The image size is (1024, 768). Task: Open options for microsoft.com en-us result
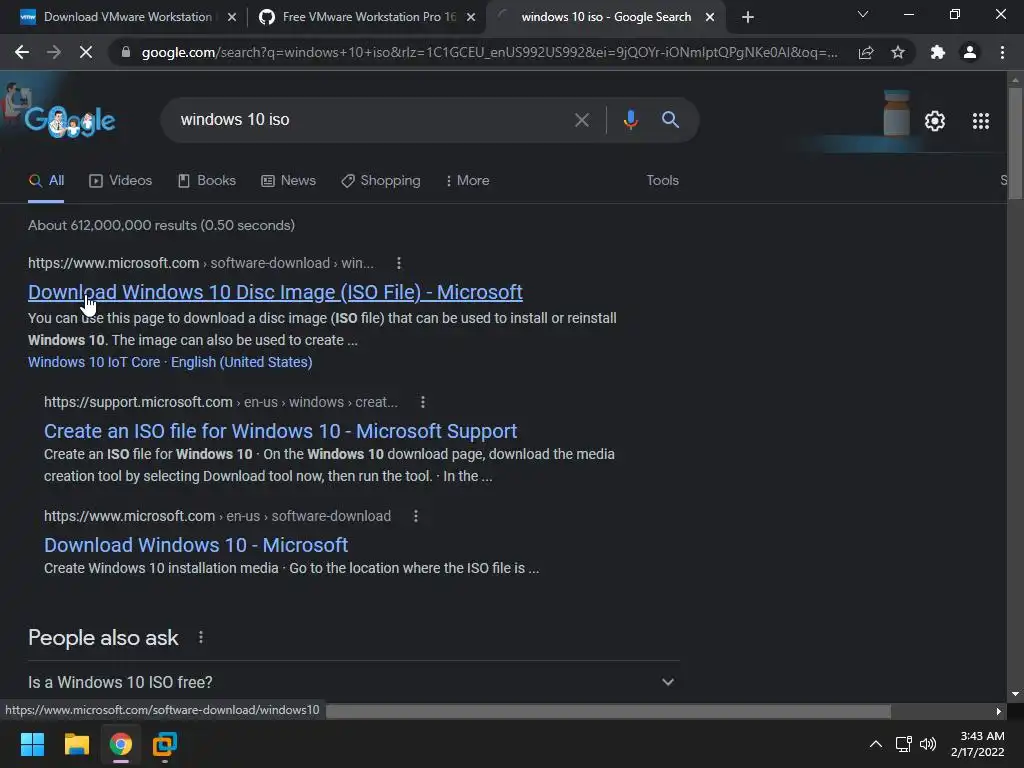point(415,517)
